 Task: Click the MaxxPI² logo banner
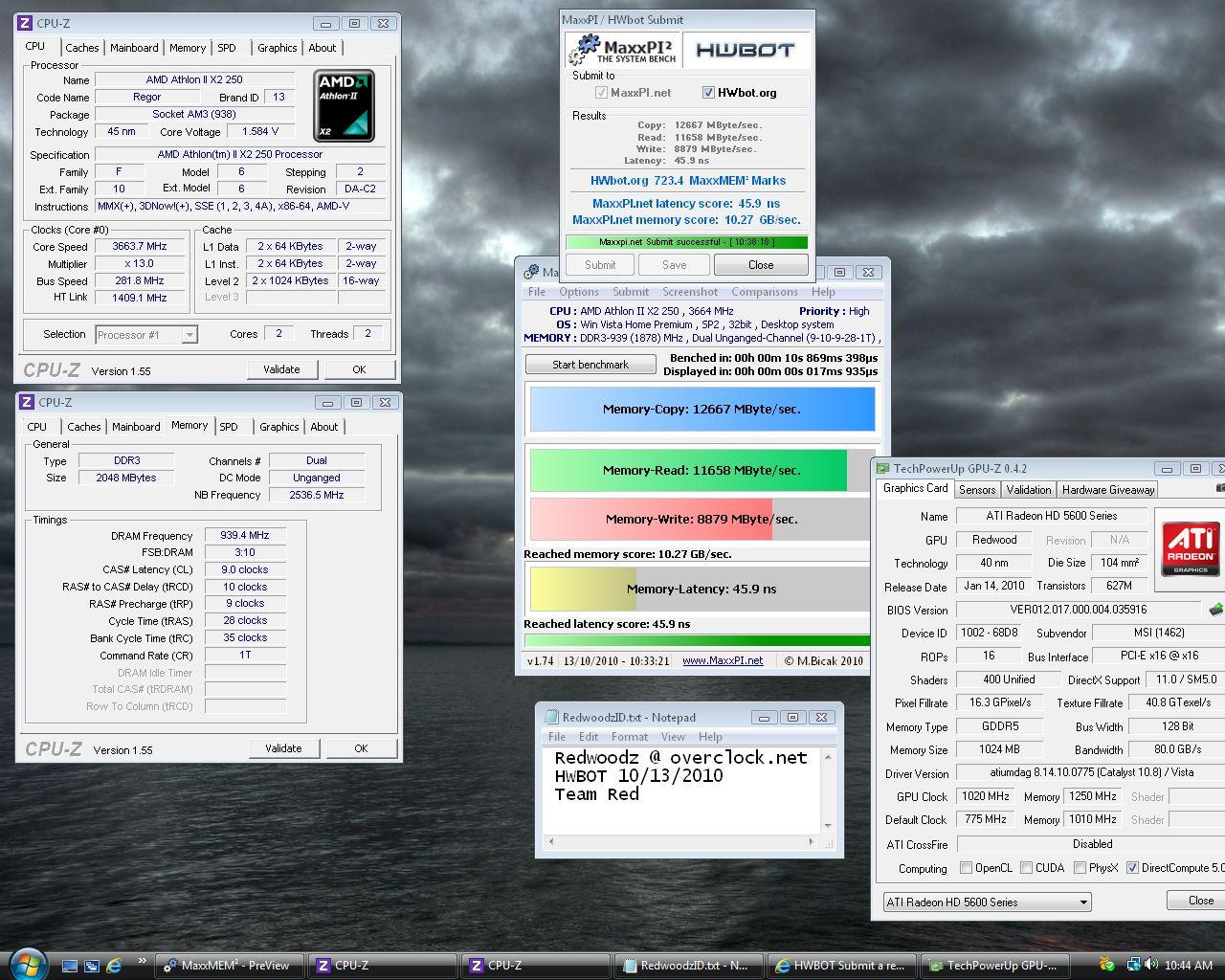point(621,50)
